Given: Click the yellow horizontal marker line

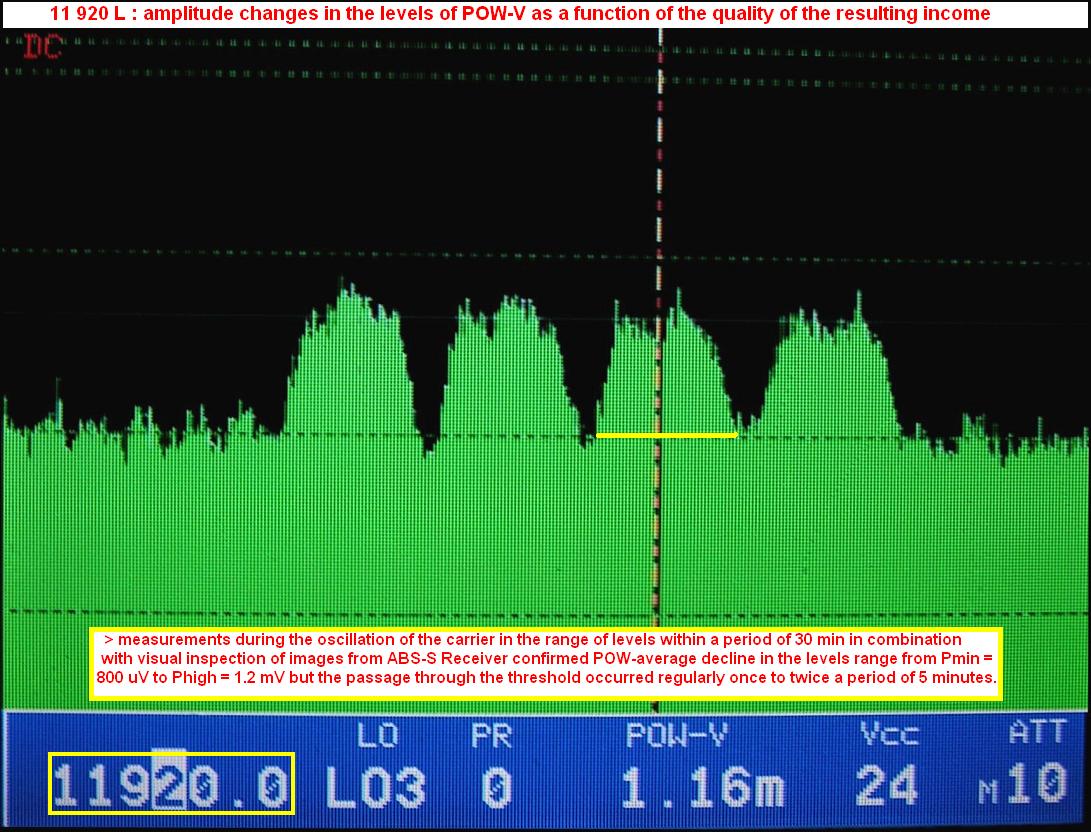Looking at the screenshot, I should click(666, 435).
